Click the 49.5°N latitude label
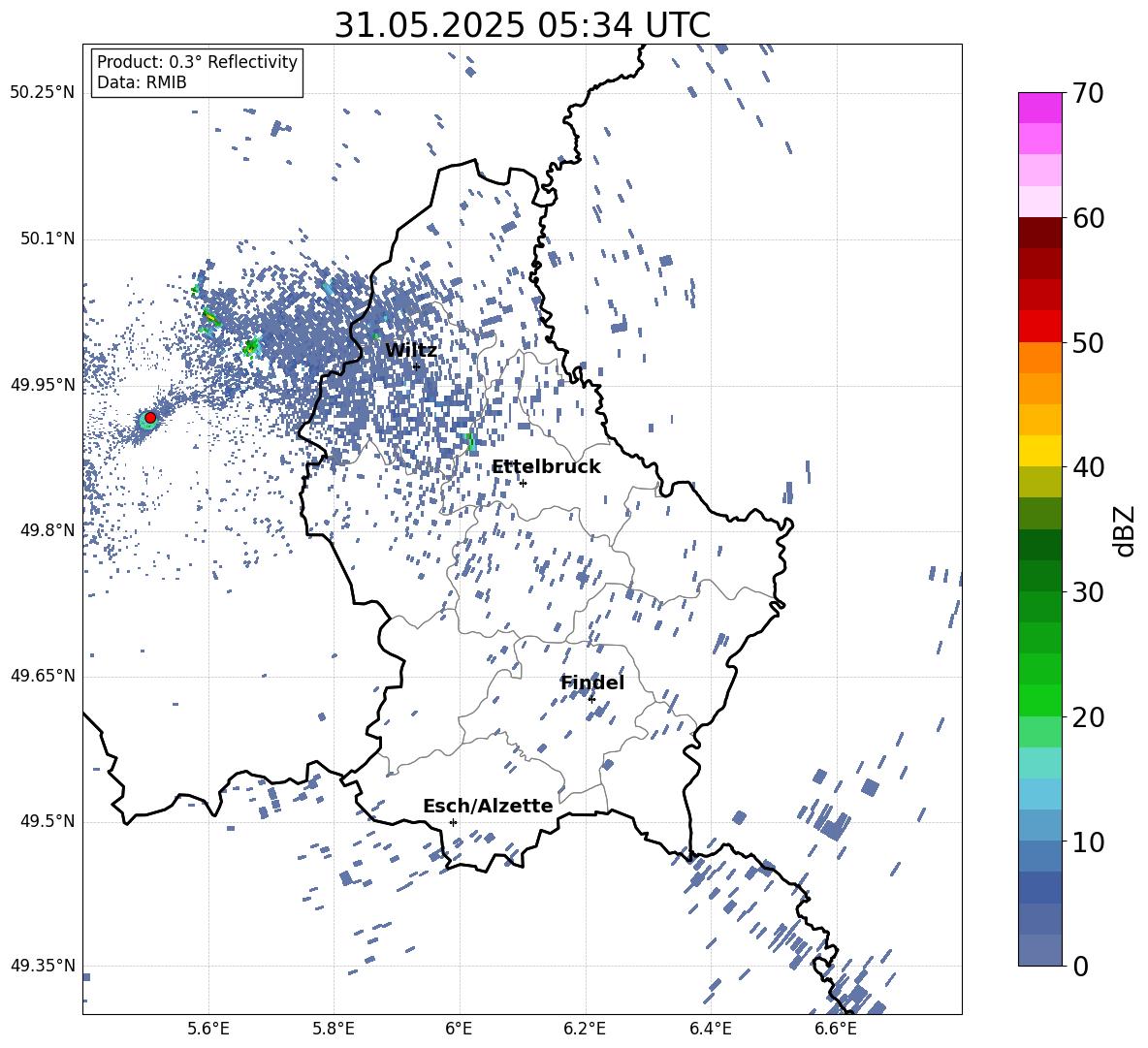 (x=47, y=821)
